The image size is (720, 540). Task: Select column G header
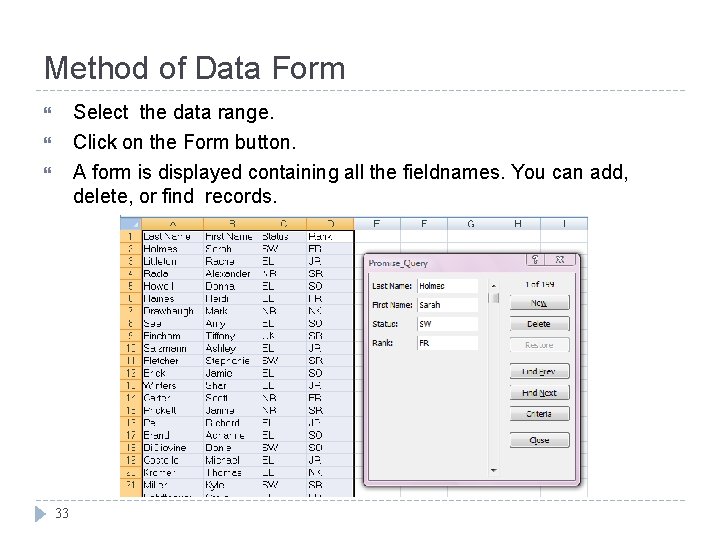(471, 224)
